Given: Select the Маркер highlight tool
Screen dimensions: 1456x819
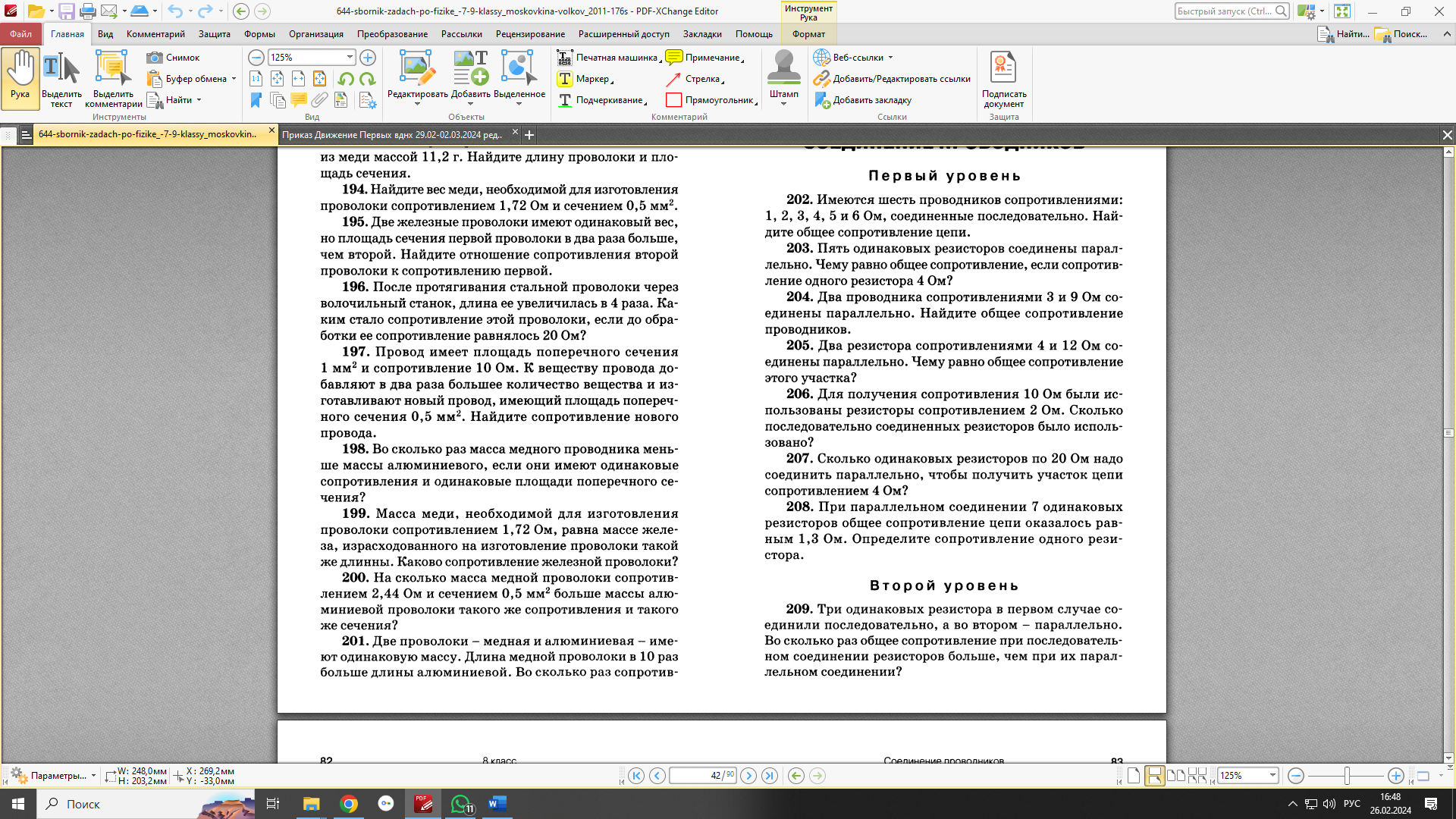Looking at the screenshot, I should point(585,79).
